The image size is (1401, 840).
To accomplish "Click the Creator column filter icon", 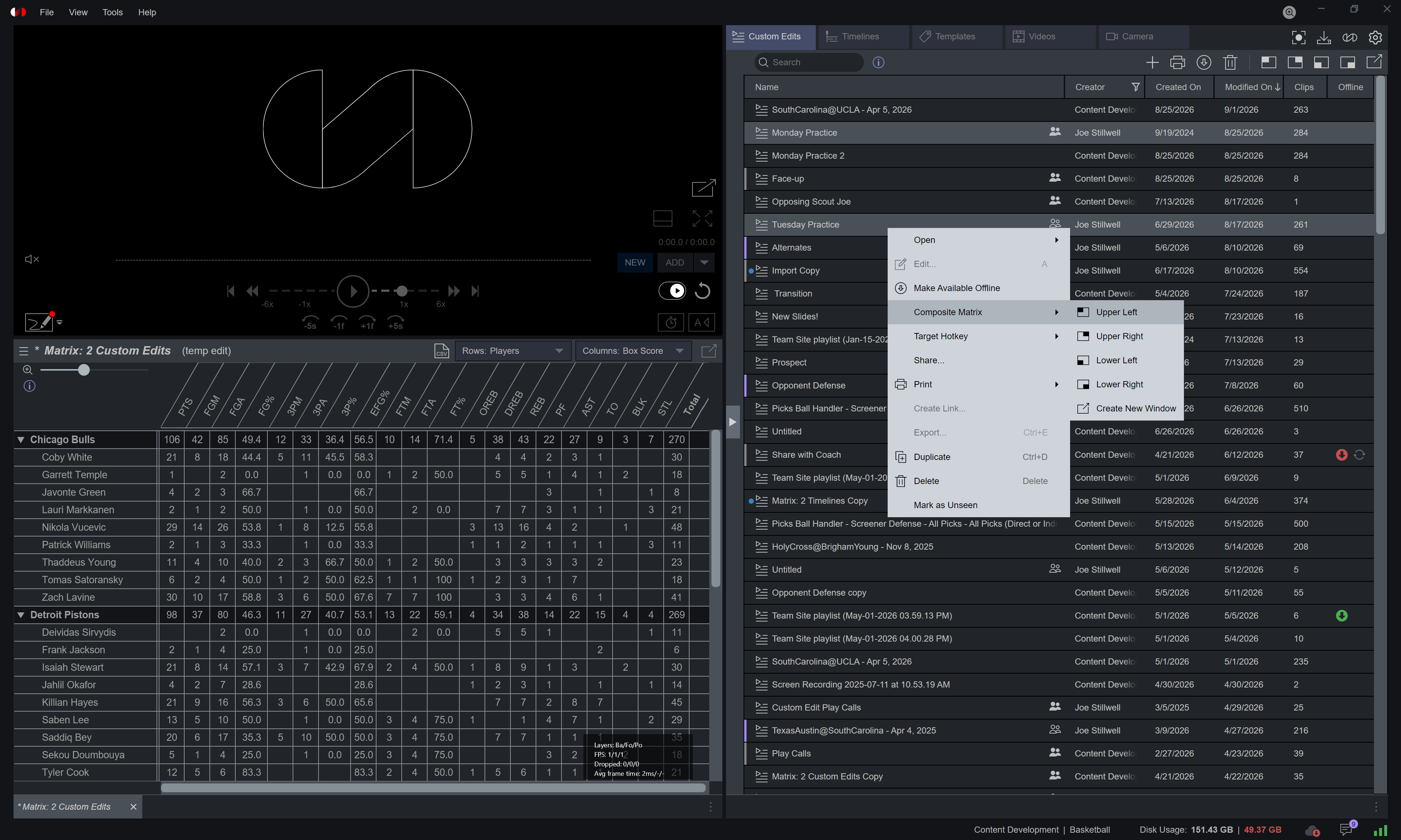I will 1135,87.
